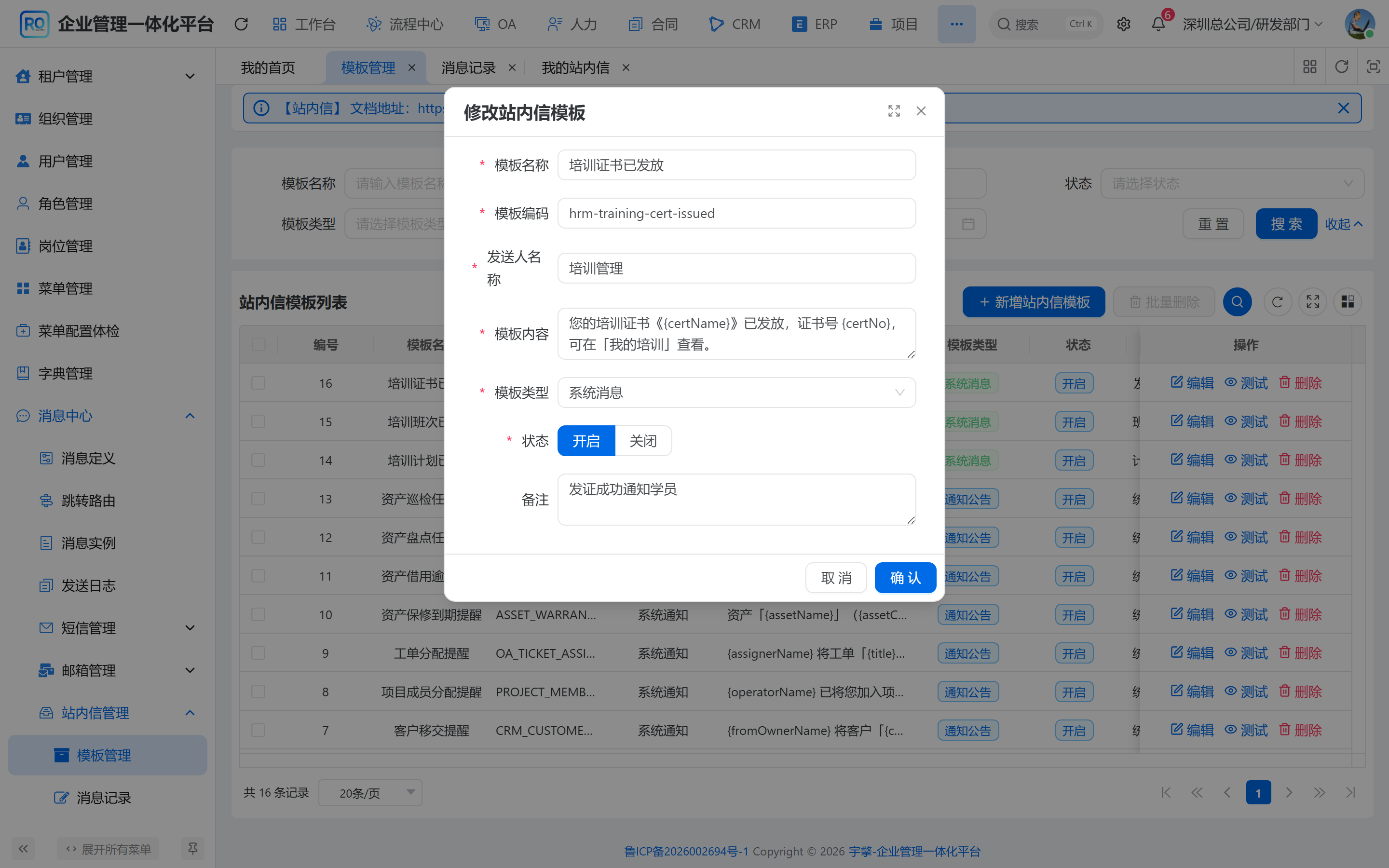Check the box for row 10
This screenshot has width=1389, height=868.
click(x=259, y=614)
